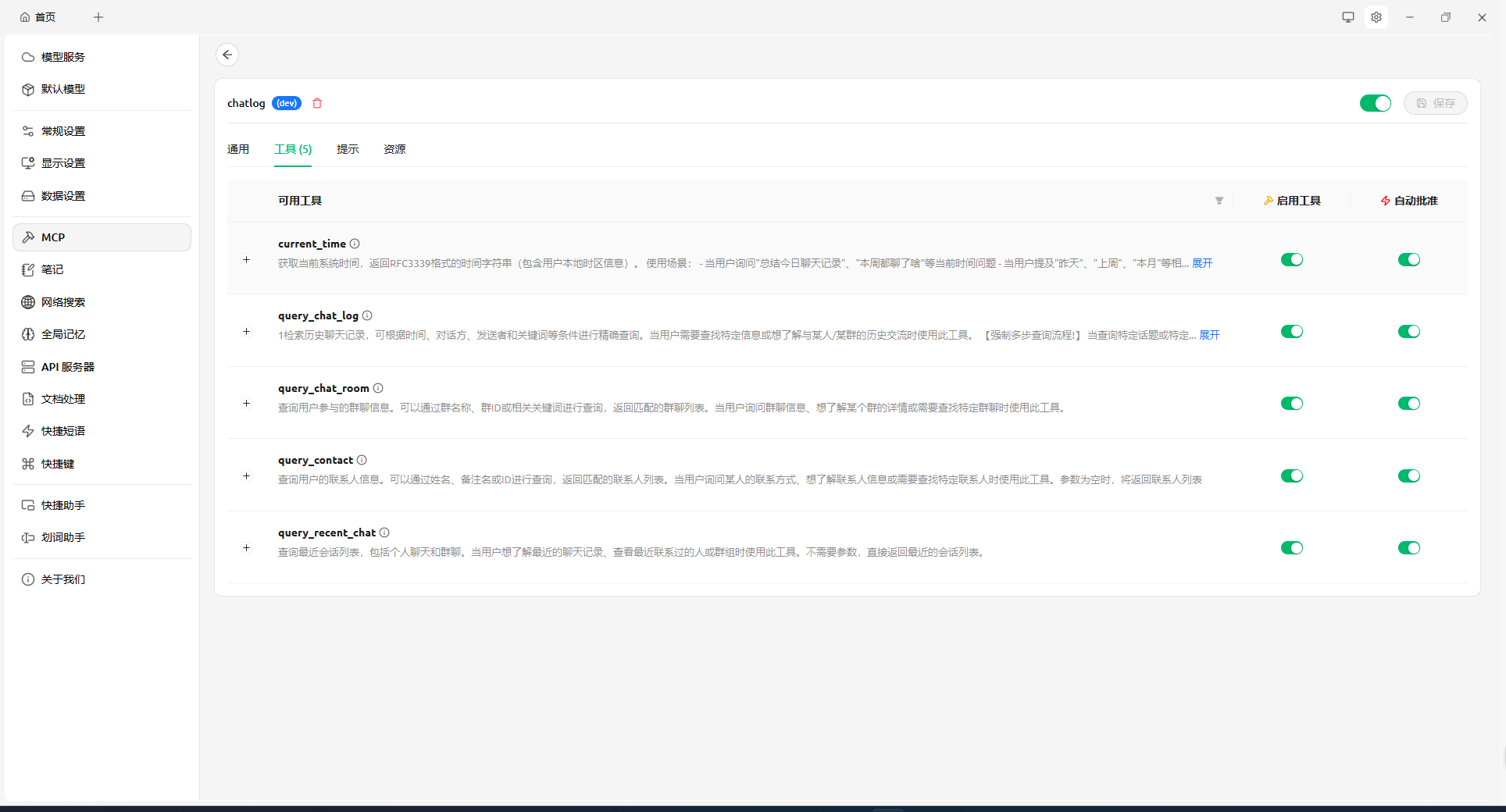Screen dimensions: 1506x812
Task: Click the 保存 save button
Action: coord(1435,103)
